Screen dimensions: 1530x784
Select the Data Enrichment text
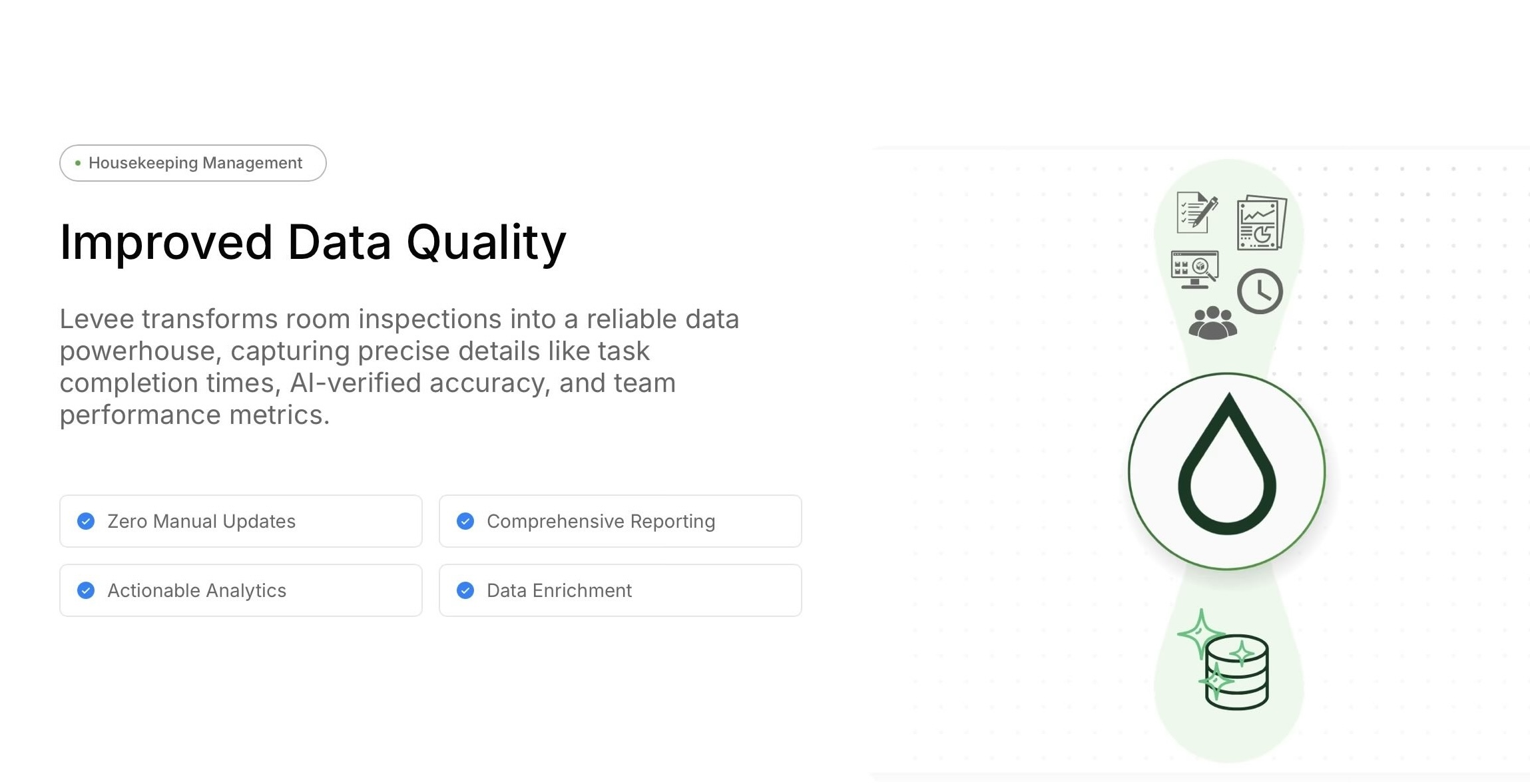[559, 590]
